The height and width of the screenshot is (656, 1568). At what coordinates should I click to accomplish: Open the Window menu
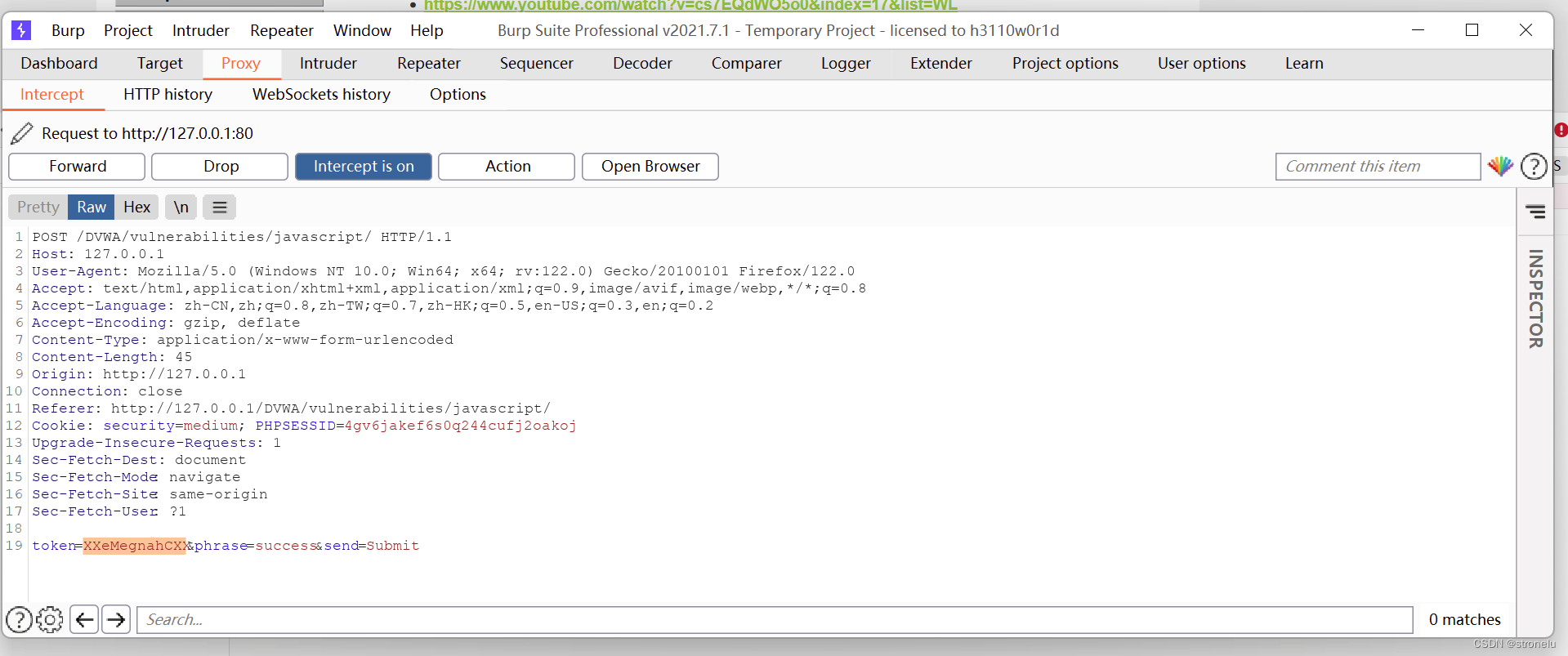tap(362, 30)
